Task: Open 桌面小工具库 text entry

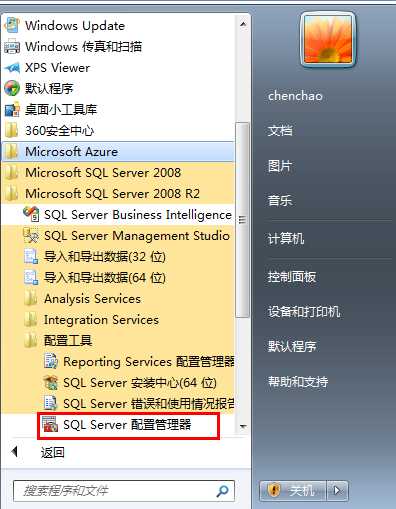Action: pyautogui.click(x=61, y=109)
